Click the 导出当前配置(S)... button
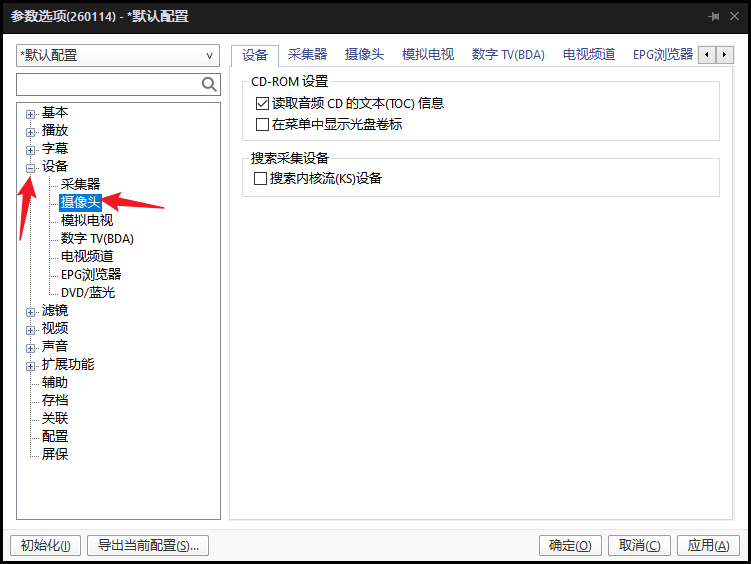751x564 pixels. 148,545
